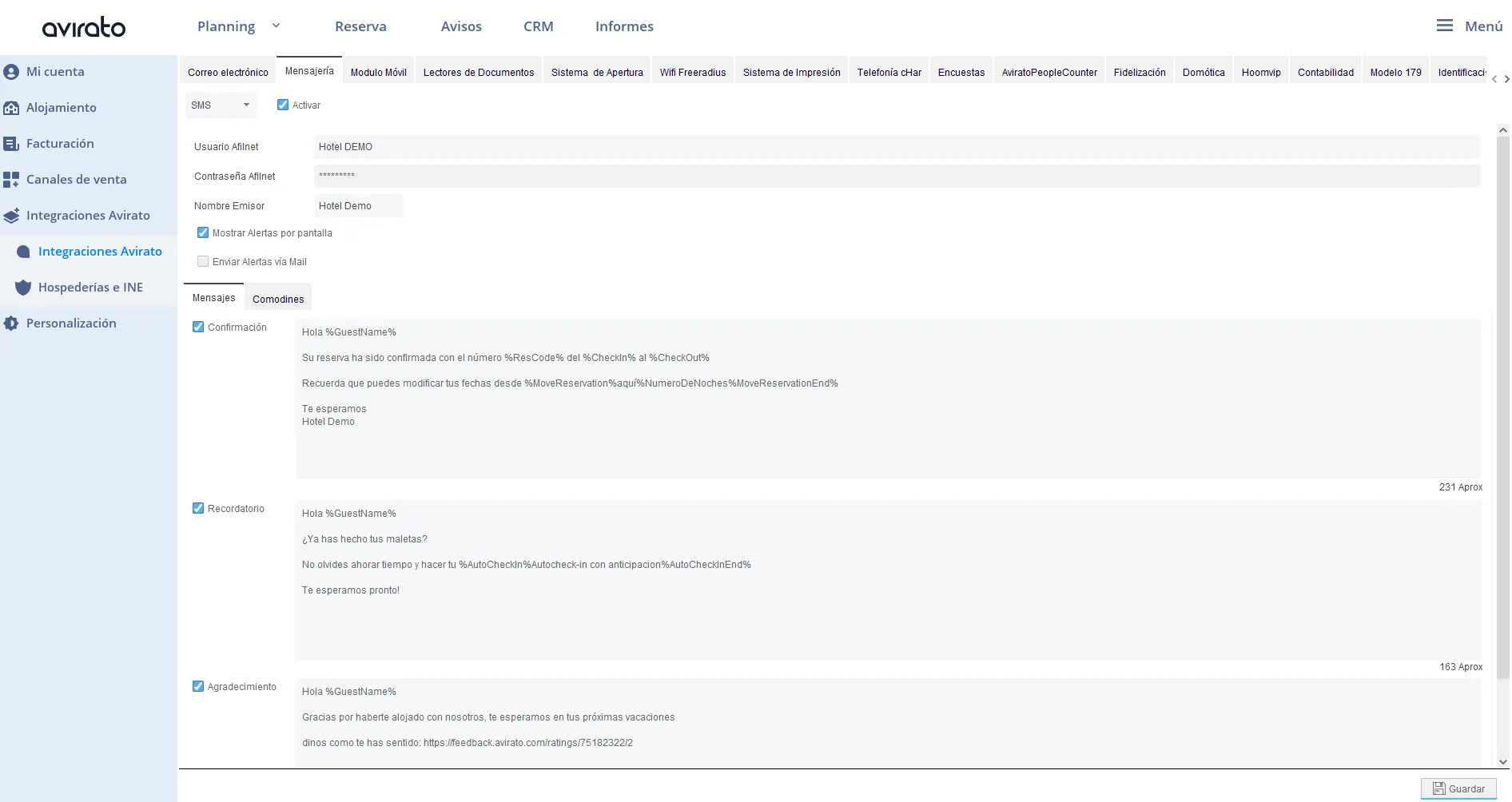The image size is (1512, 802).
Task: Enable Enviar Alertas vía Mail
Action: [203, 261]
